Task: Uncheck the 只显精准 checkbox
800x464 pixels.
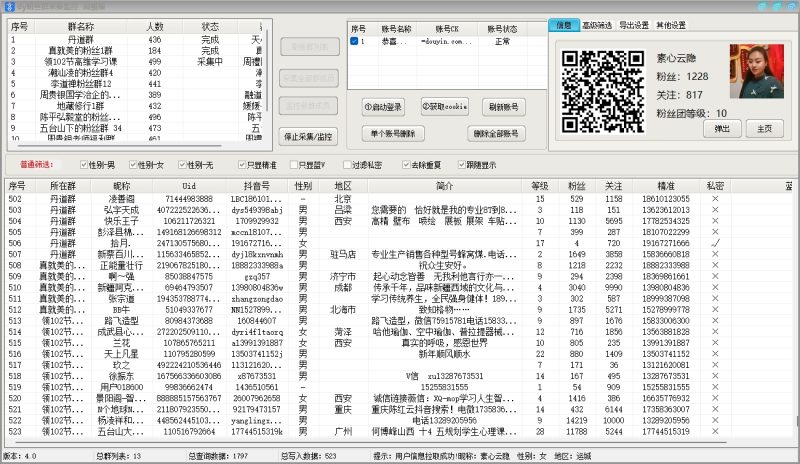Action: coord(242,164)
